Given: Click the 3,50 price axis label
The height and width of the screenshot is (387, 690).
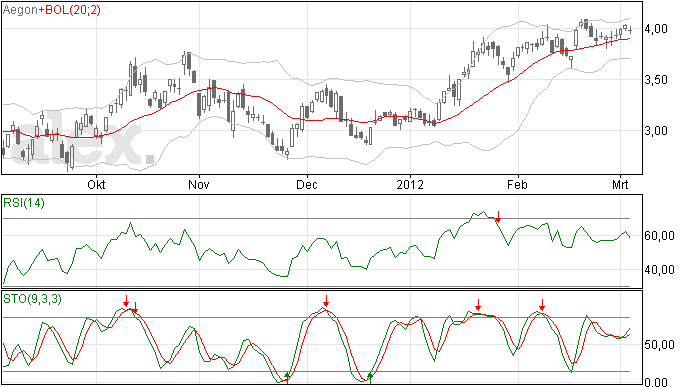Looking at the screenshot, I should 656,80.
